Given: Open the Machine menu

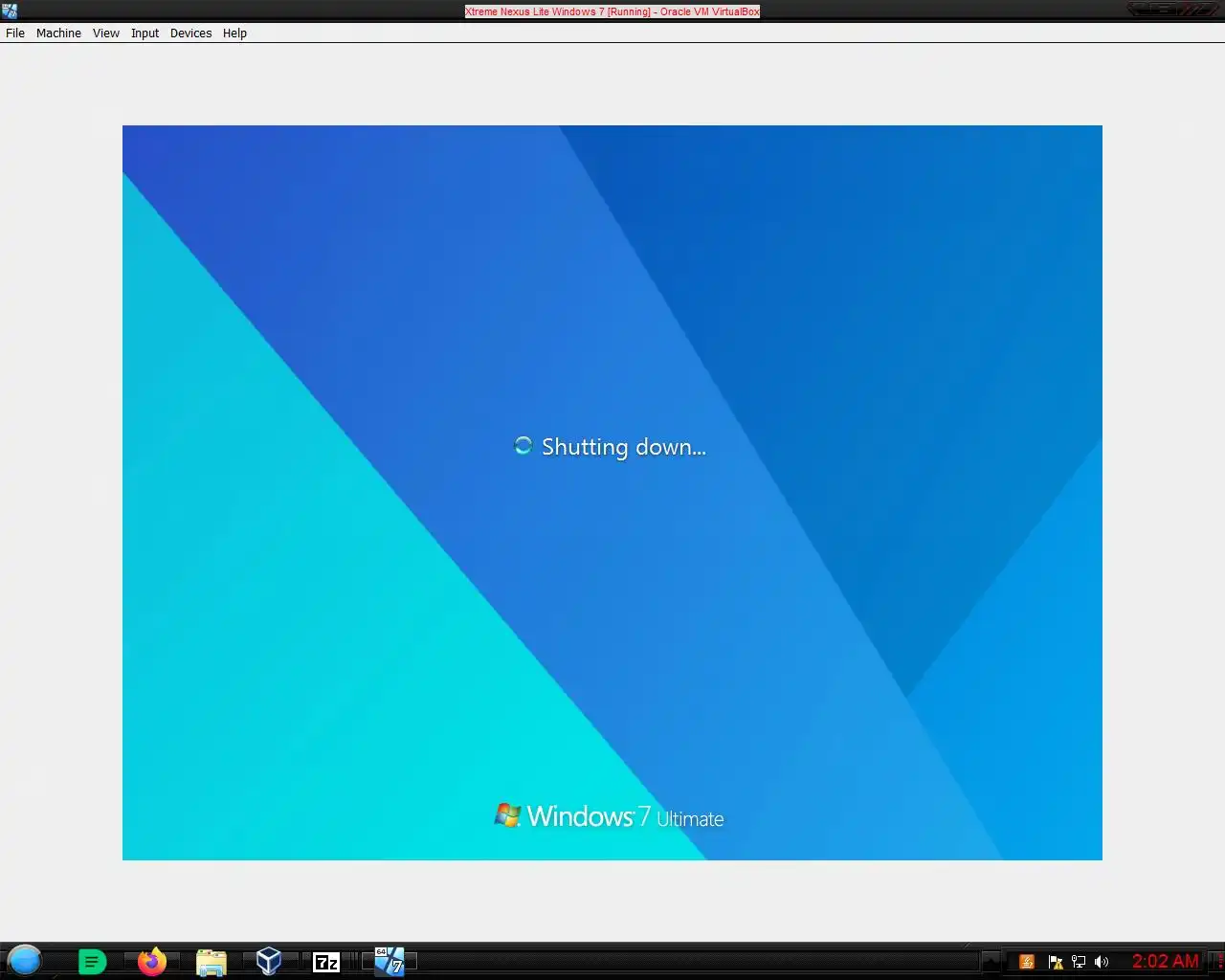Looking at the screenshot, I should point(58,33).
